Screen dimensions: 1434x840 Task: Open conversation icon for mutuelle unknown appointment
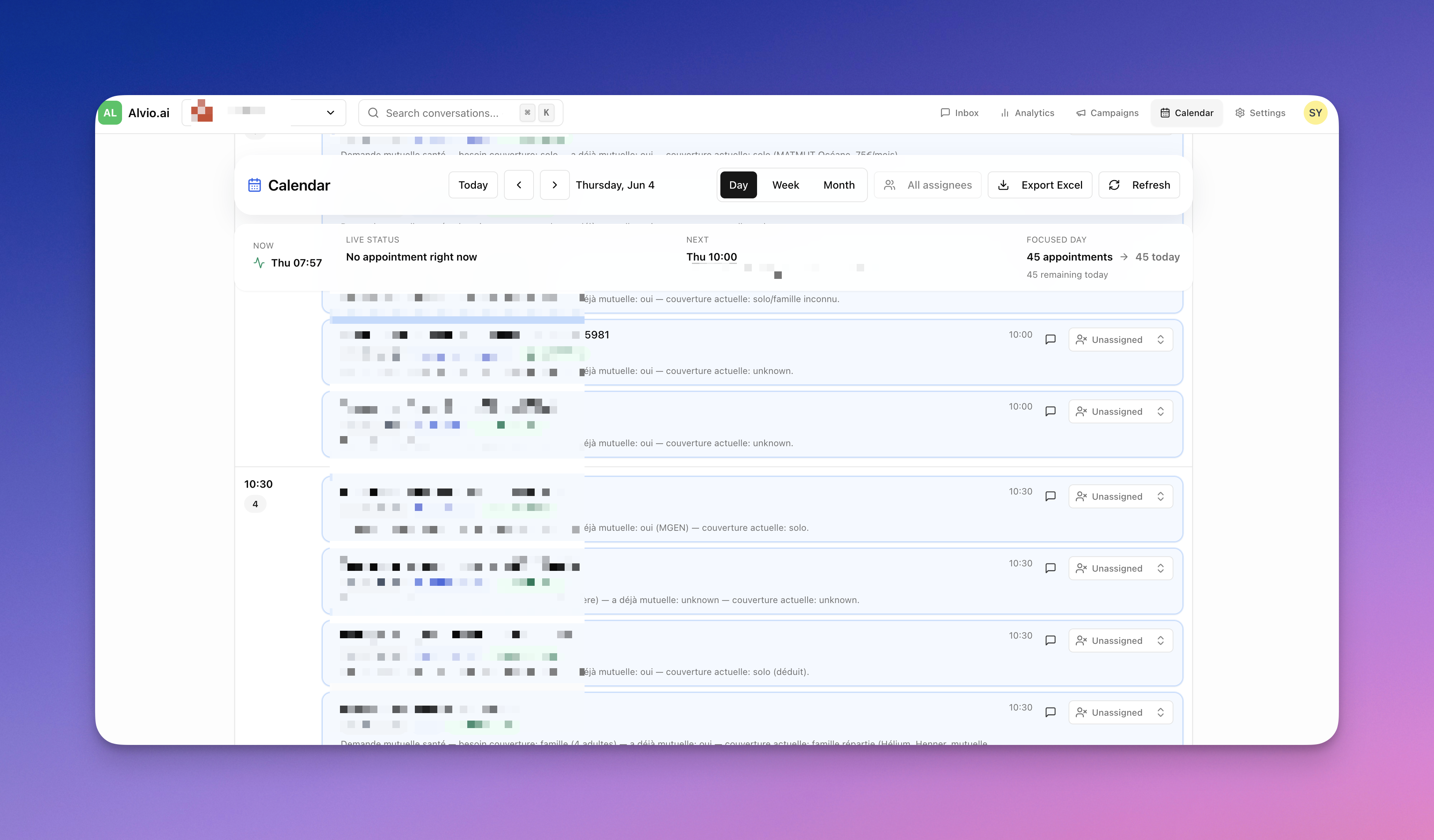click(1051, 568)
